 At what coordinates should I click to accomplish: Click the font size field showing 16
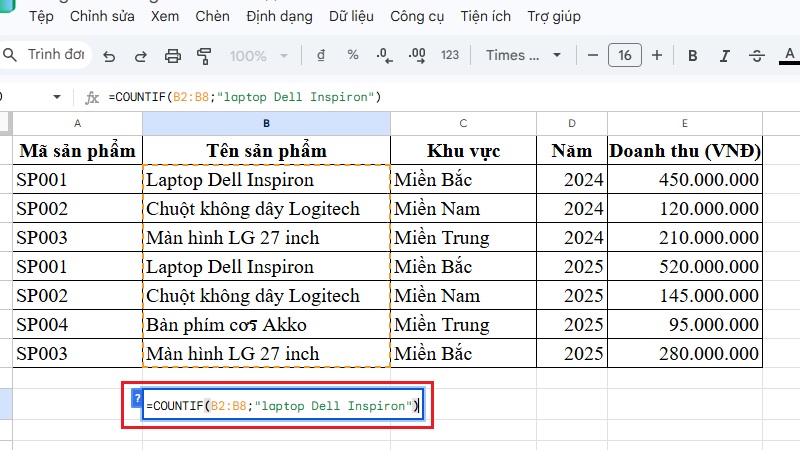624,55
